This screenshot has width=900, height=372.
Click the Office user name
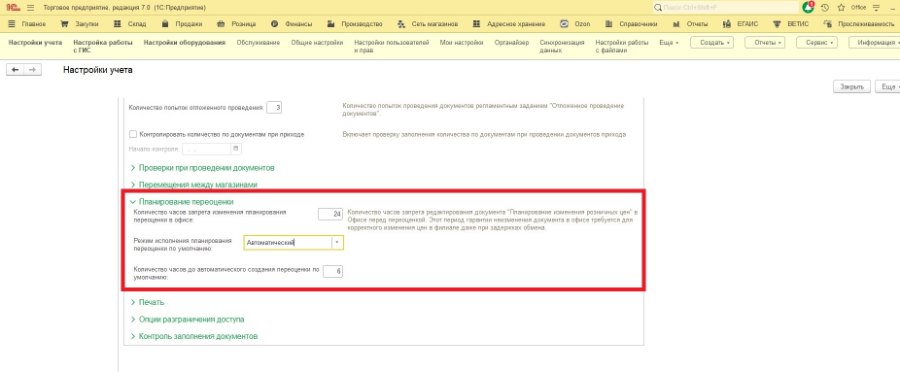(x=859, y=8)
